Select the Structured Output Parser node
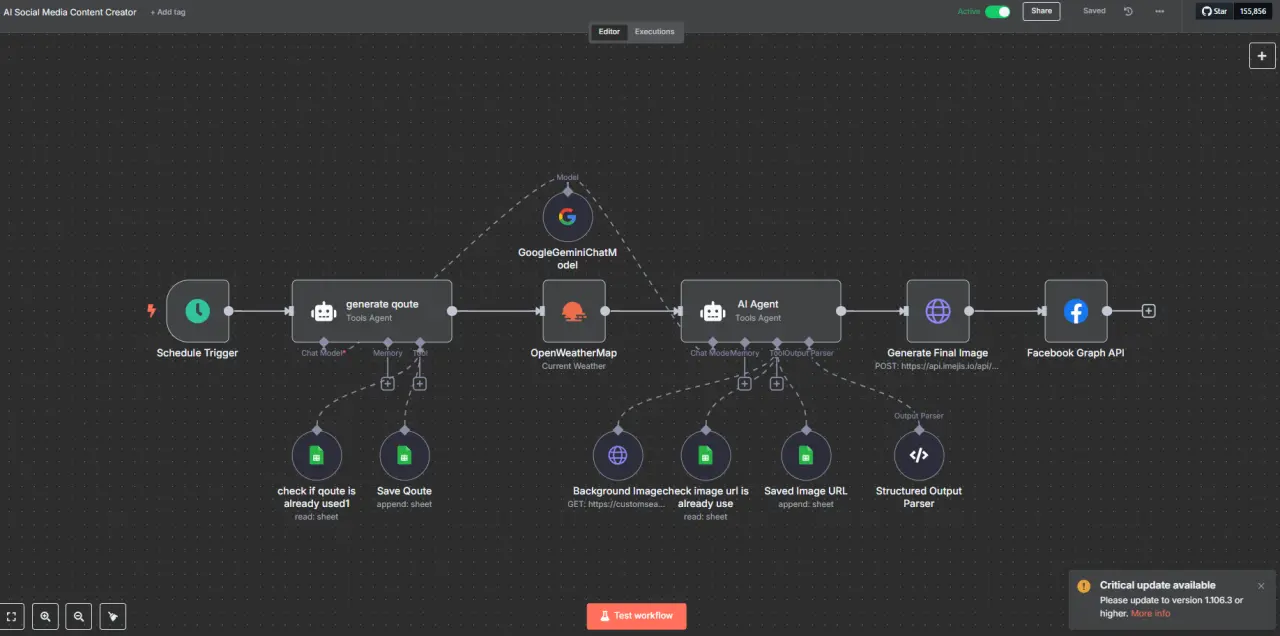1280x636 pixels. 918,456
